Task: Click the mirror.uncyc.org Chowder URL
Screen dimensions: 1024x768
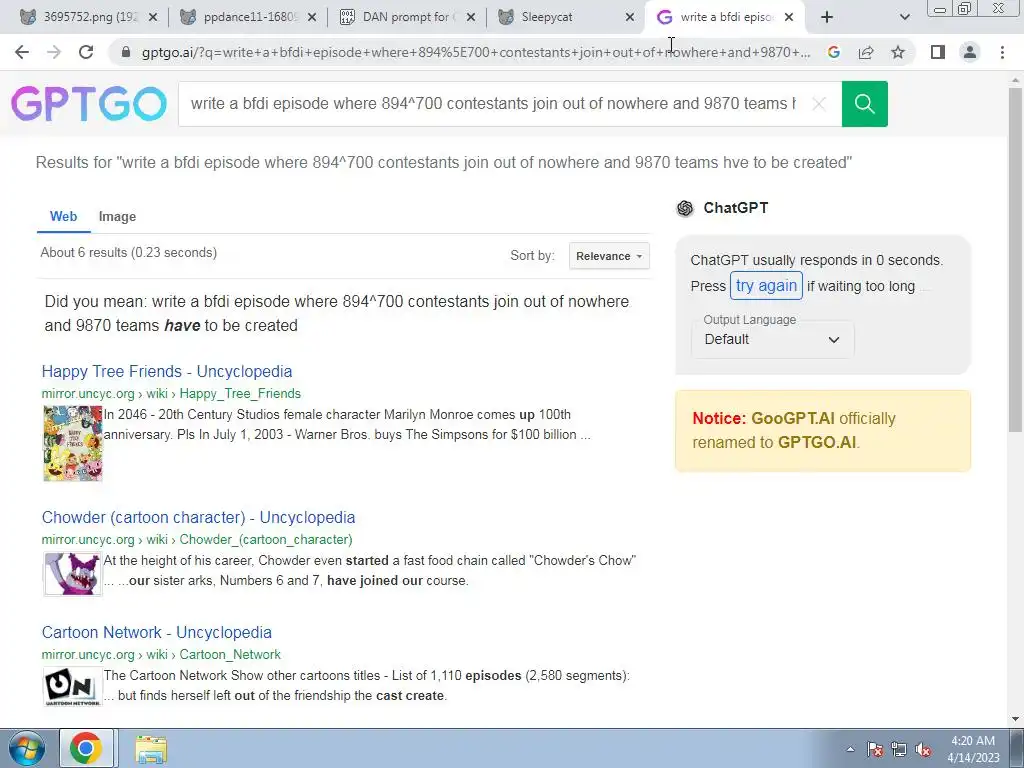Action: [x=197, y=540]
